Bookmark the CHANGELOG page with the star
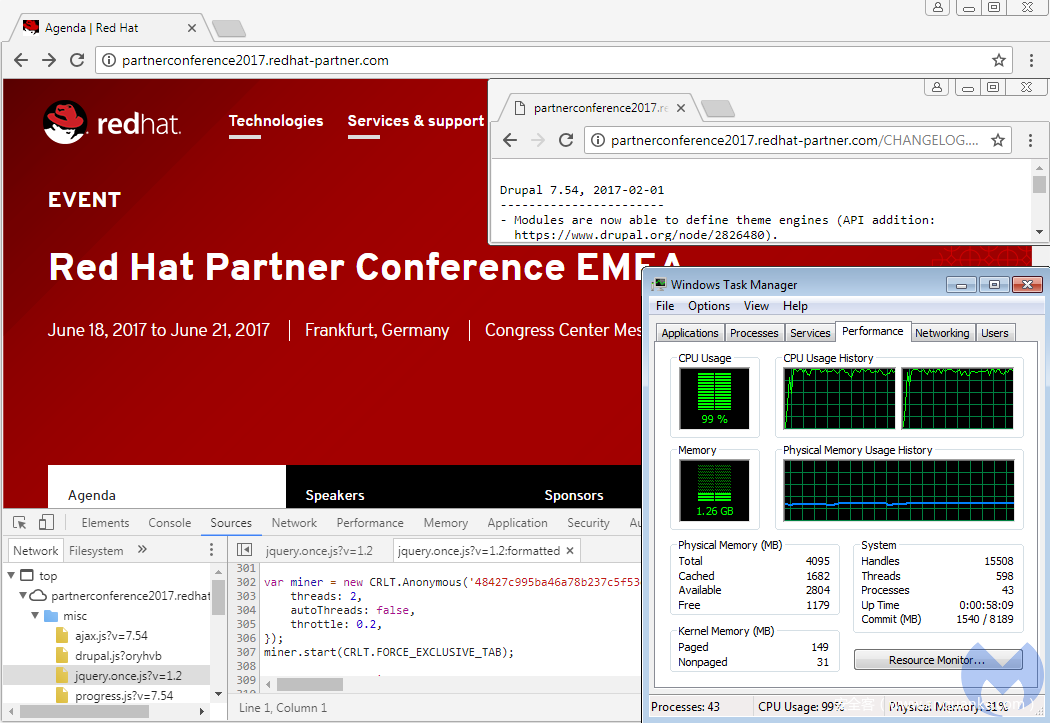1050x723 pixels. click(998, 140)
